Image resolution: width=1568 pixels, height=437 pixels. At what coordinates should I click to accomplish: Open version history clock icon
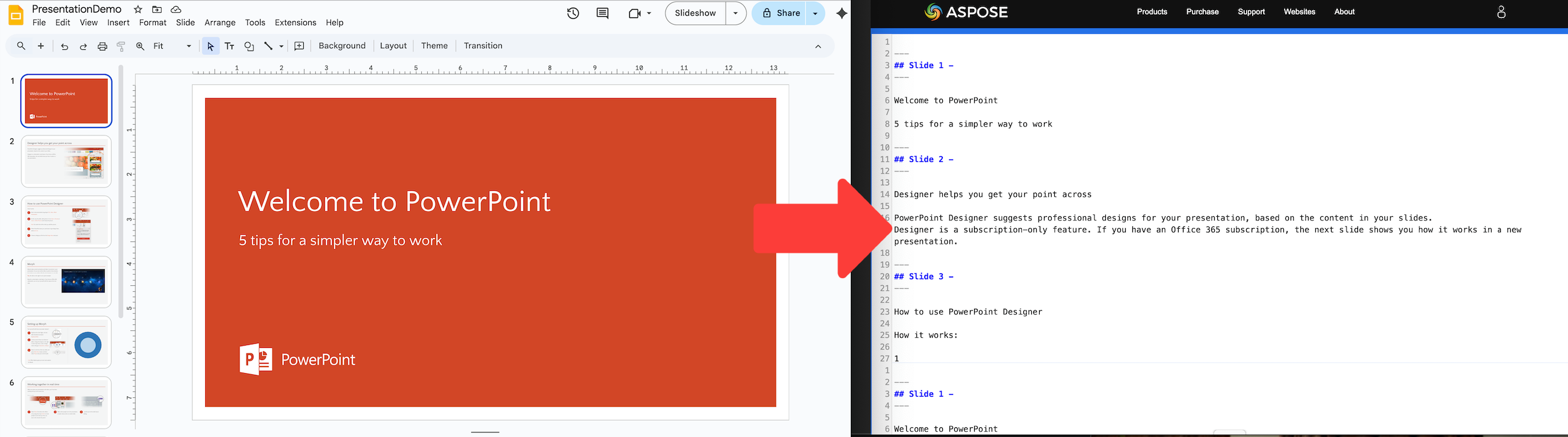(x=573, y=13)
